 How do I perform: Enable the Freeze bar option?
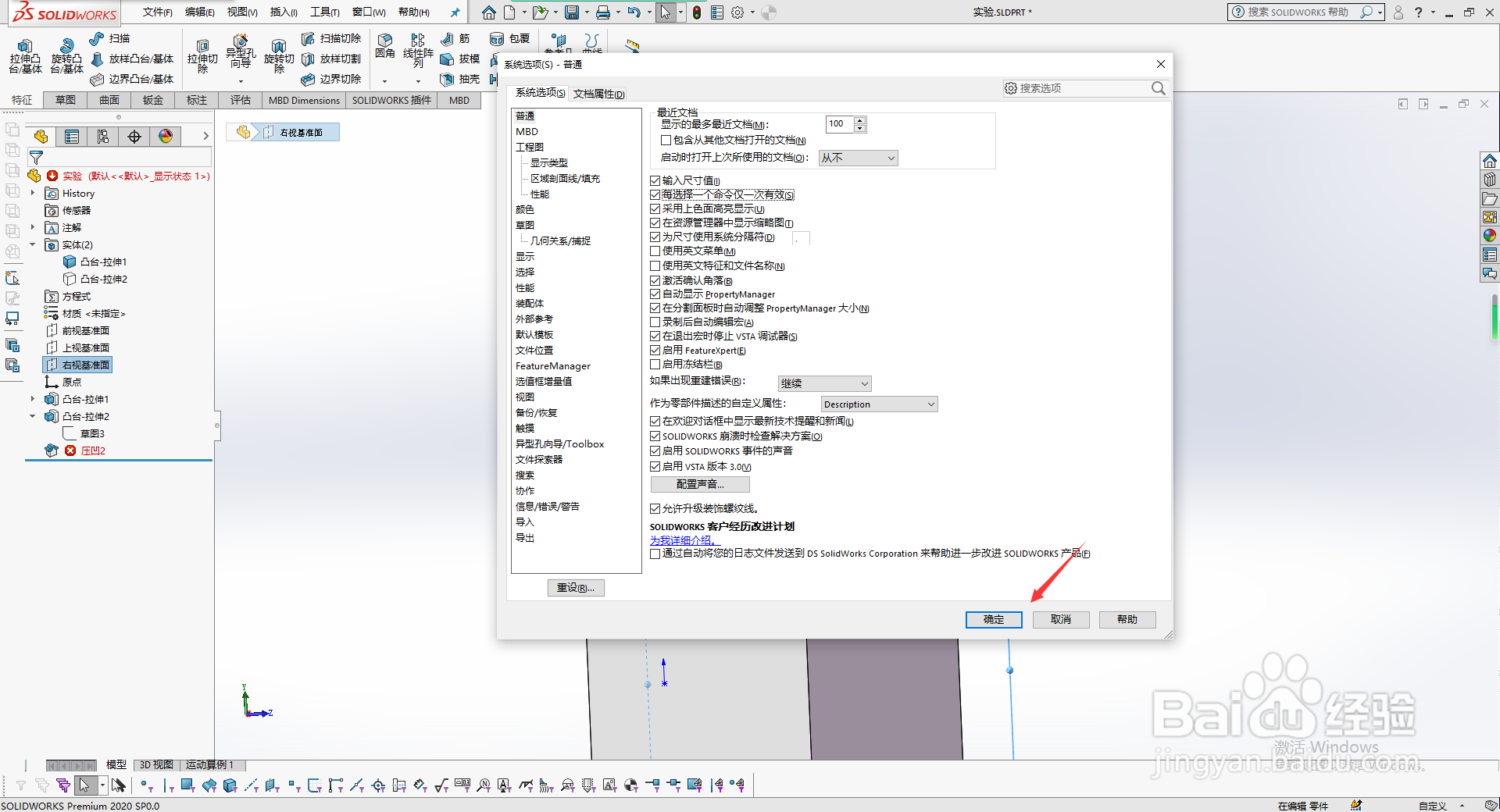[655, 364]
